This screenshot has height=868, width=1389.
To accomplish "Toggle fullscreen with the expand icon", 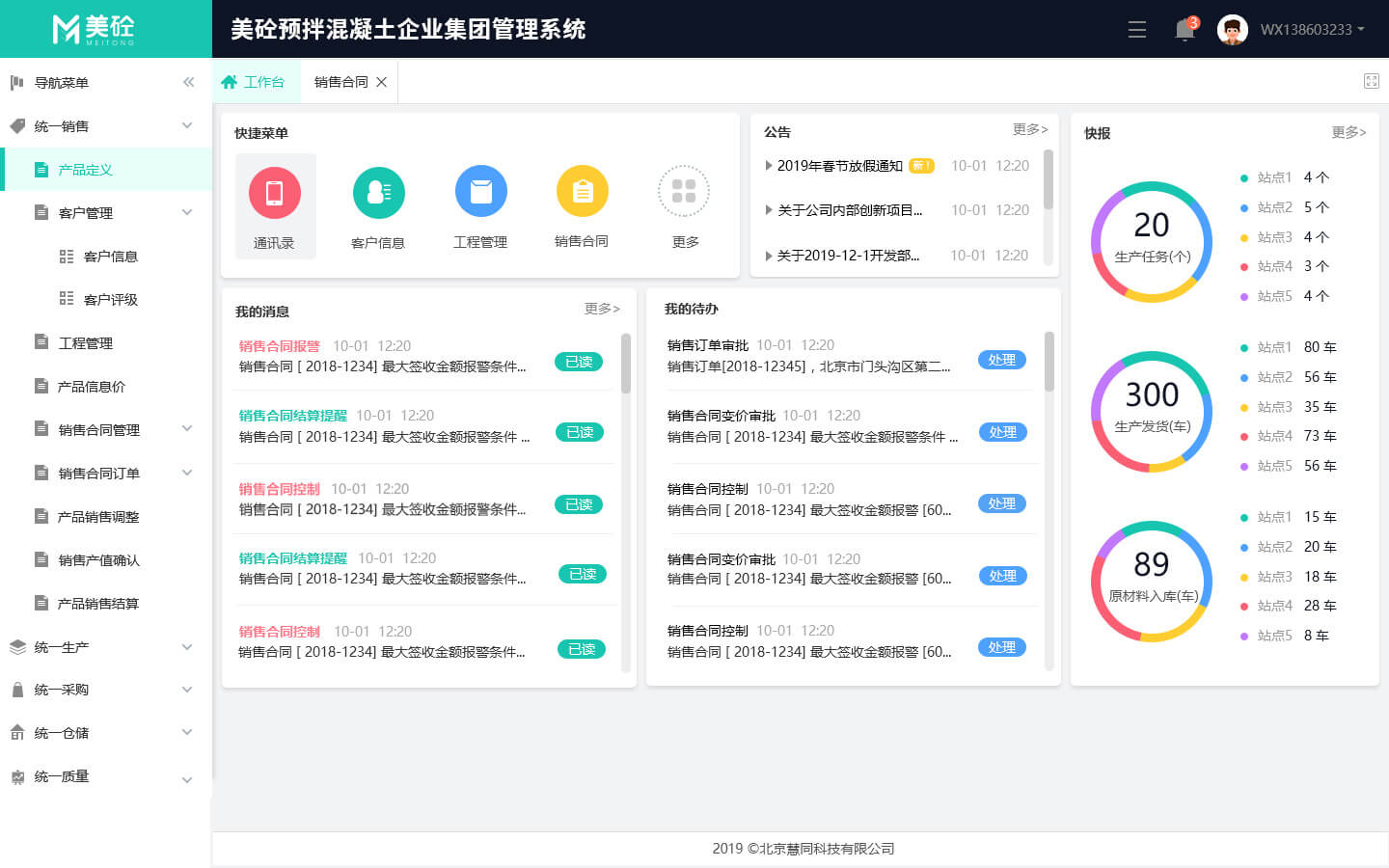I will tap(1371, 82).
